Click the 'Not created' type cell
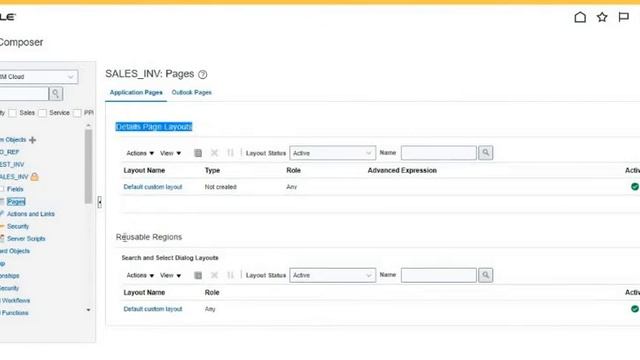The image size is (640, 360). (x=220, y=187)
